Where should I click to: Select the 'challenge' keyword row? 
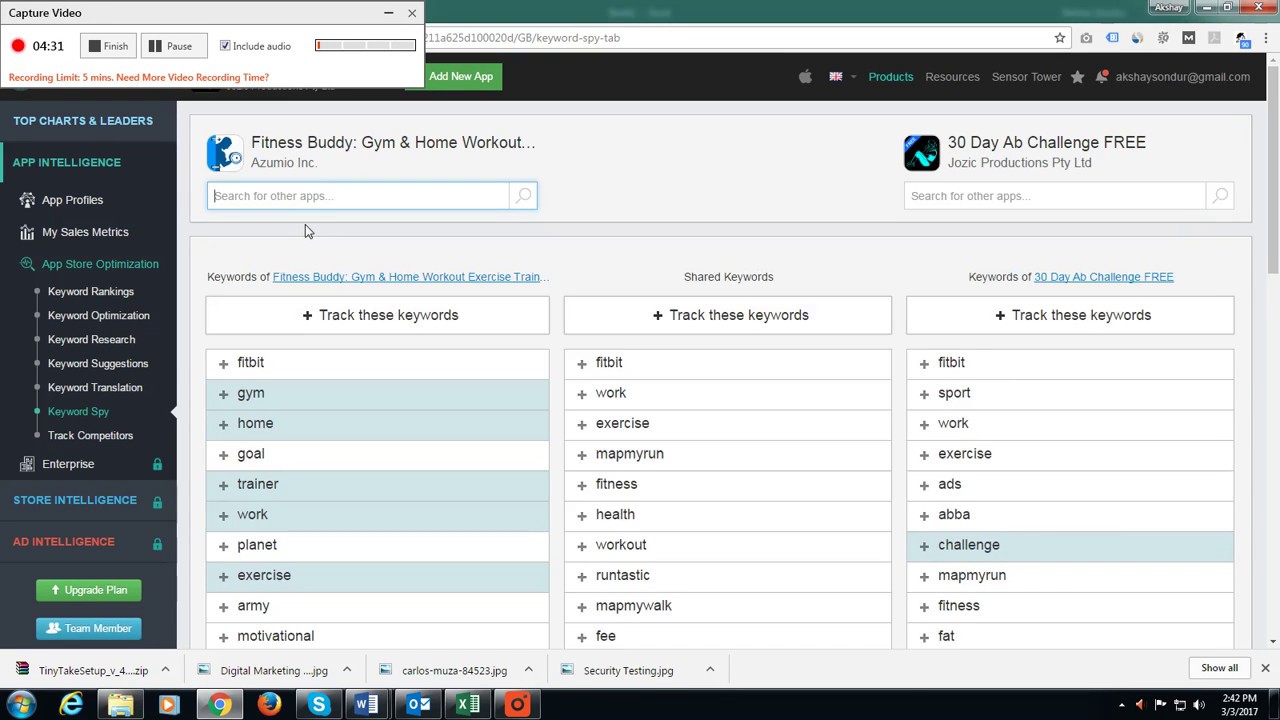click(x=1070, y=545)
